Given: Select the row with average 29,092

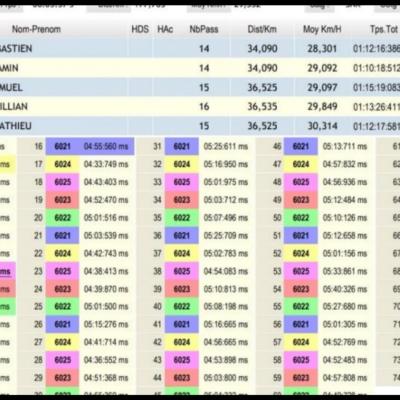Looking at the screenshot, I should coord(200,68).
